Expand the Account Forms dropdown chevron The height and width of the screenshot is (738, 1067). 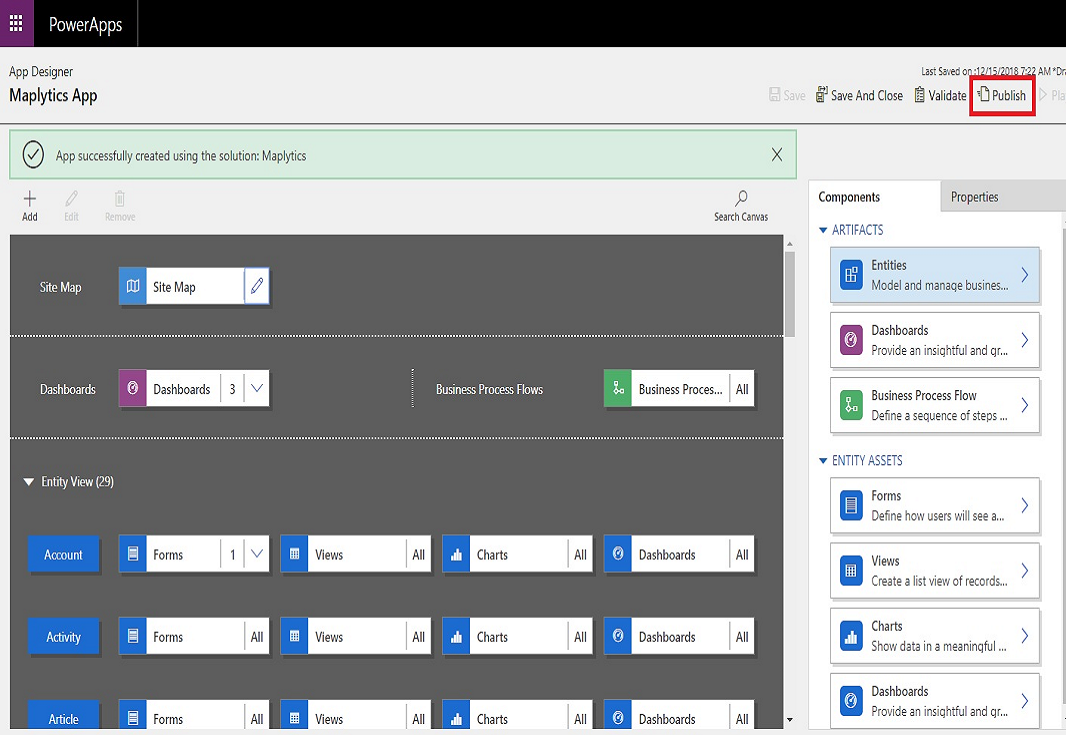257,554
